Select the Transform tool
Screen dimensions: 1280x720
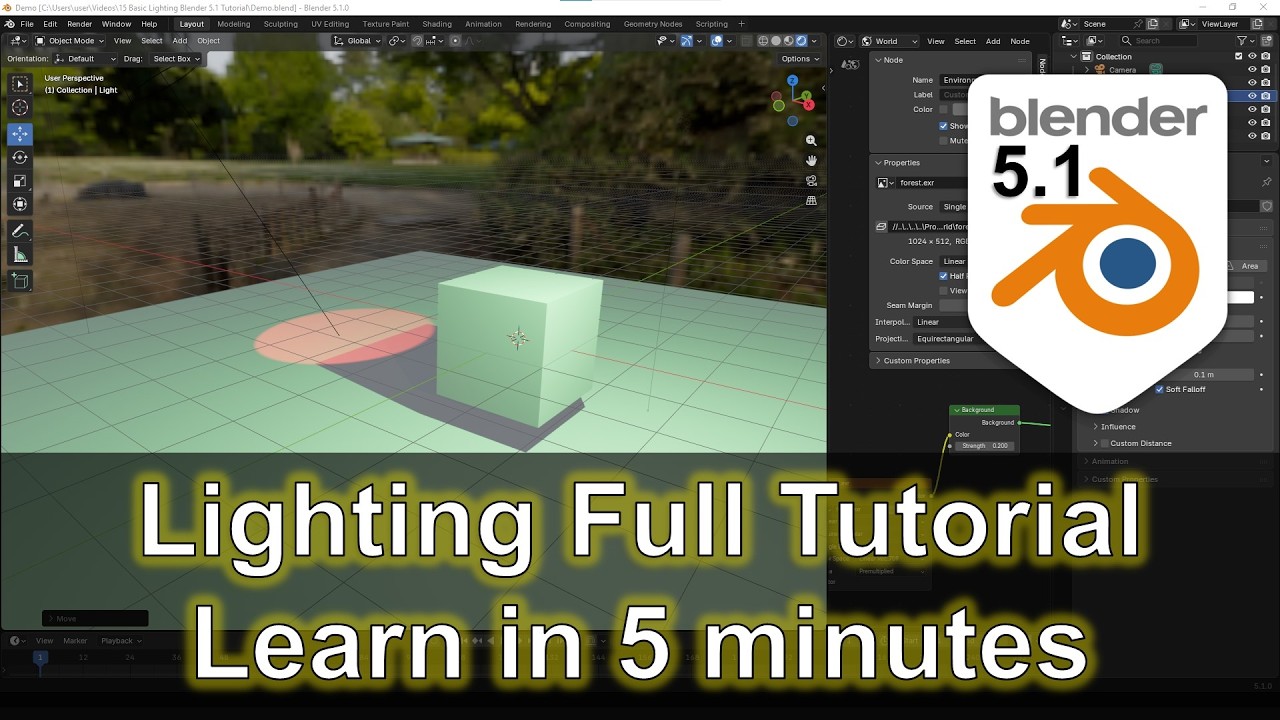pos(20,205)
